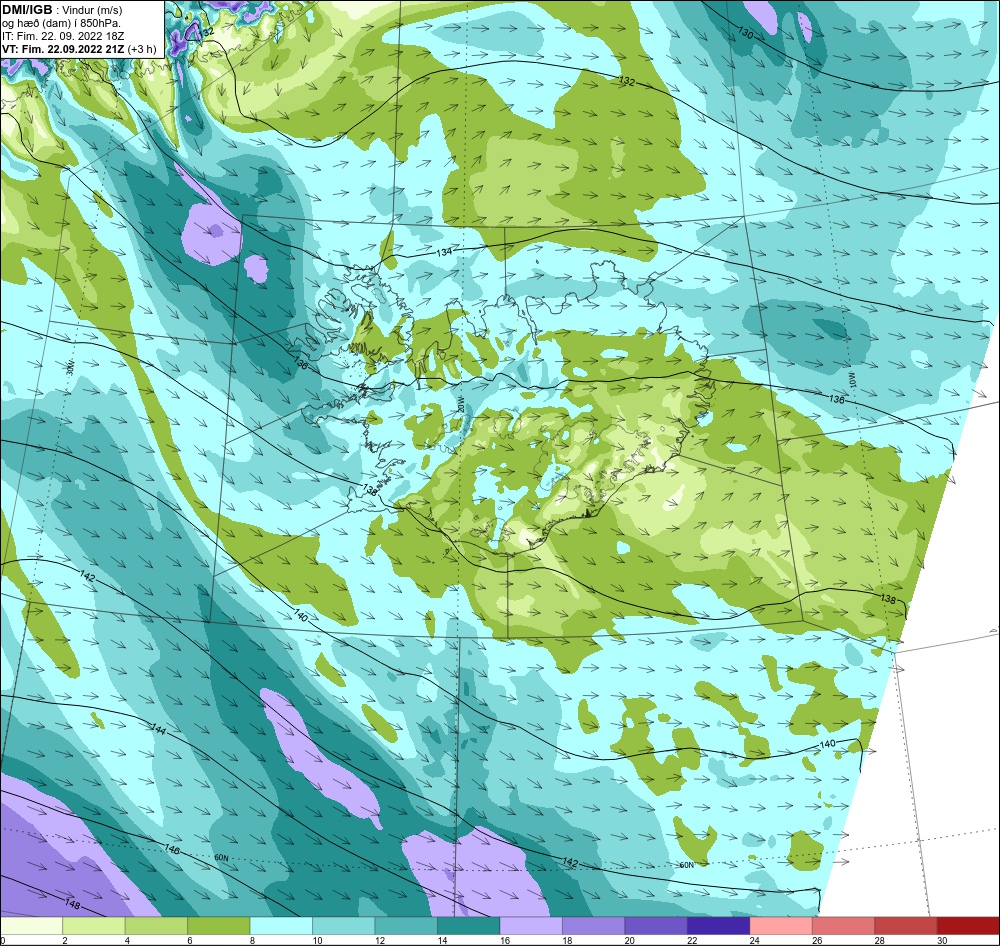
Task: Pick the red 28–30 m/s legend swatch
Action: (x=906, y=926)
